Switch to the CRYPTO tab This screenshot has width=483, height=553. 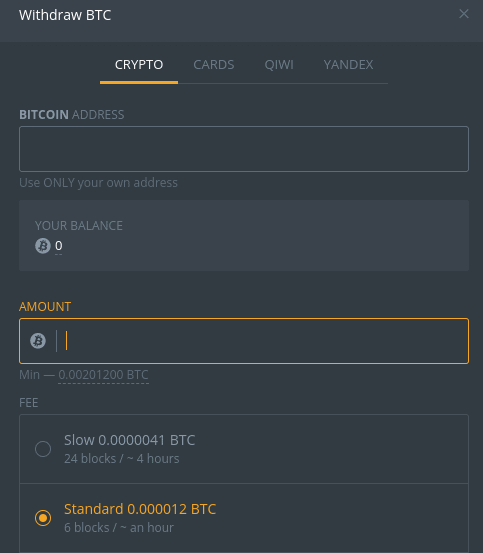click(139, 65)
